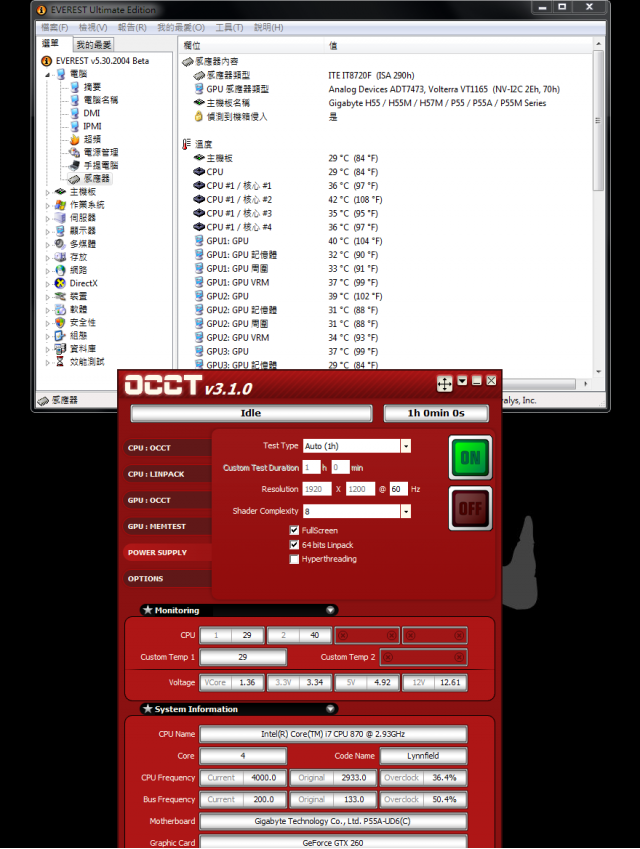Open the OPTIONS tab in OCCT
Image resolution: width=640 pixels, height=849 pixels.
pos(168,578)
